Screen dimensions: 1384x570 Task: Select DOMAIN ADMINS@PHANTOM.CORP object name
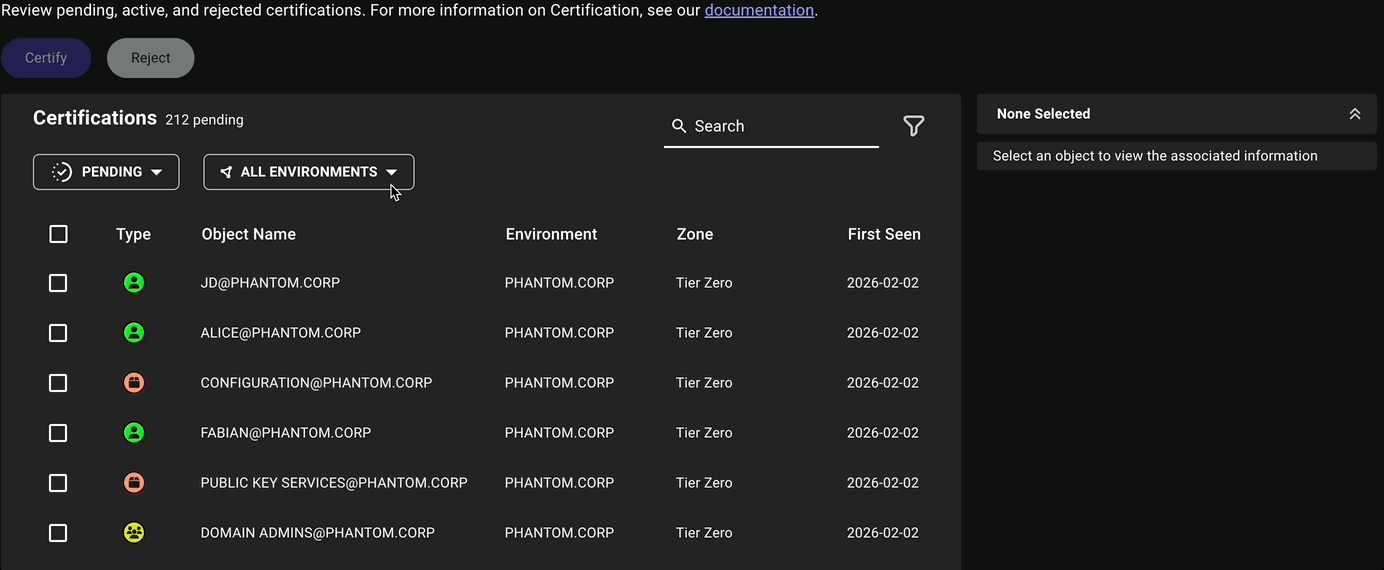pos(318,533)
